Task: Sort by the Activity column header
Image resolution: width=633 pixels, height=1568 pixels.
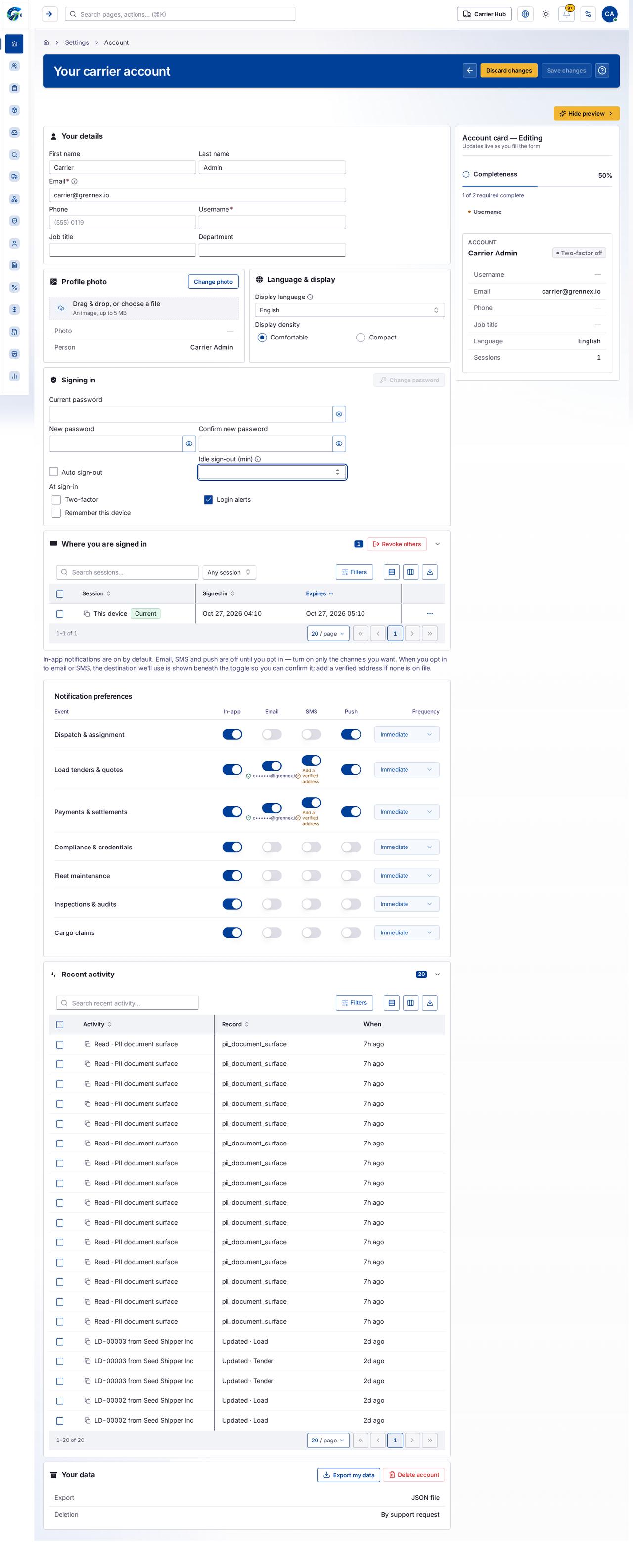Action: 97,1024
